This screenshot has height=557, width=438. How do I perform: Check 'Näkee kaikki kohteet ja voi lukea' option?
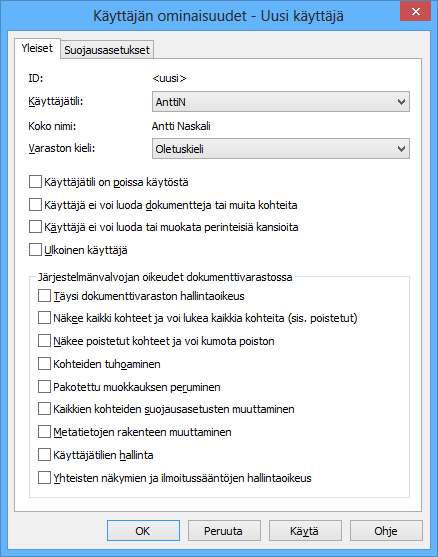click(44, 318)
